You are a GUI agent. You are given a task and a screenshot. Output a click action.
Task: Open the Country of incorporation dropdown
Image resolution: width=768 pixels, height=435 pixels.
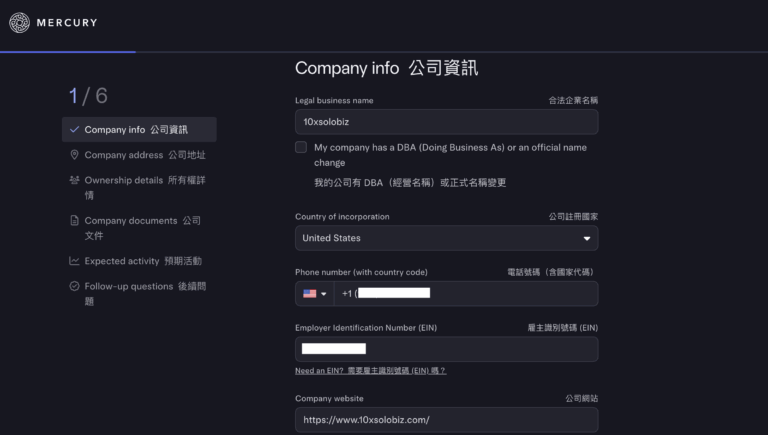pyautogui.click(x=446, y=238)
